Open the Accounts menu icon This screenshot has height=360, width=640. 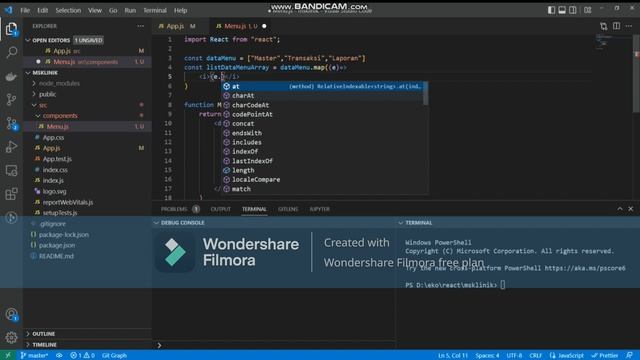coord(11,314)
